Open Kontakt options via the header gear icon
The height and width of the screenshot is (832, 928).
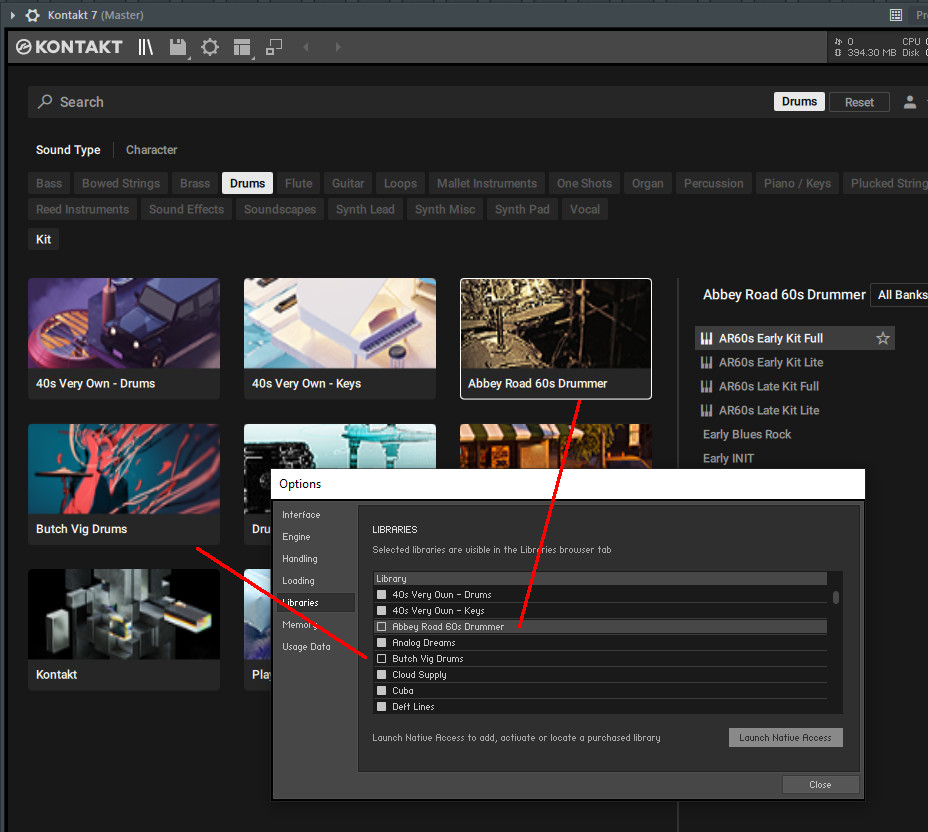(210, 47)
